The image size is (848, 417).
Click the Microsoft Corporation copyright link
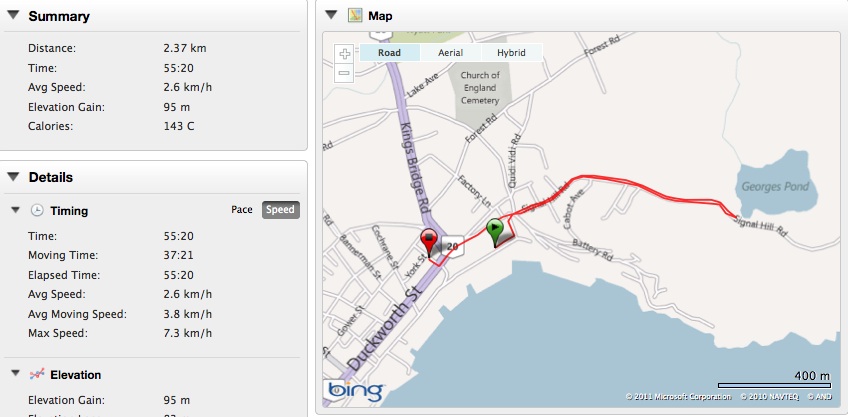pos(677,397)
